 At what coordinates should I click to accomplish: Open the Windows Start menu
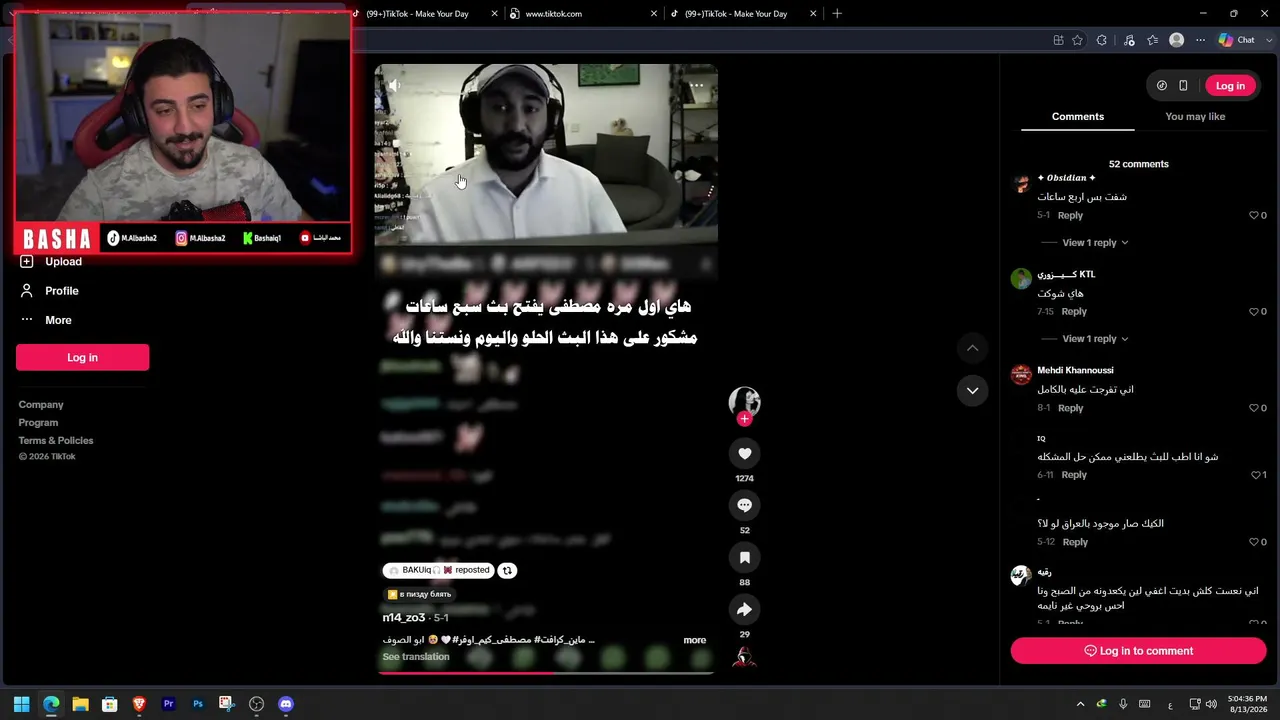21,704
